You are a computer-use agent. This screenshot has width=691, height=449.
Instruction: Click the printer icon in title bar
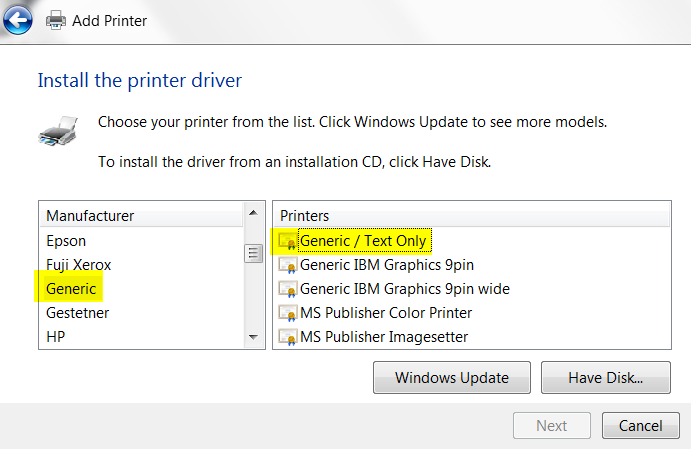click(x=56, y=19)
